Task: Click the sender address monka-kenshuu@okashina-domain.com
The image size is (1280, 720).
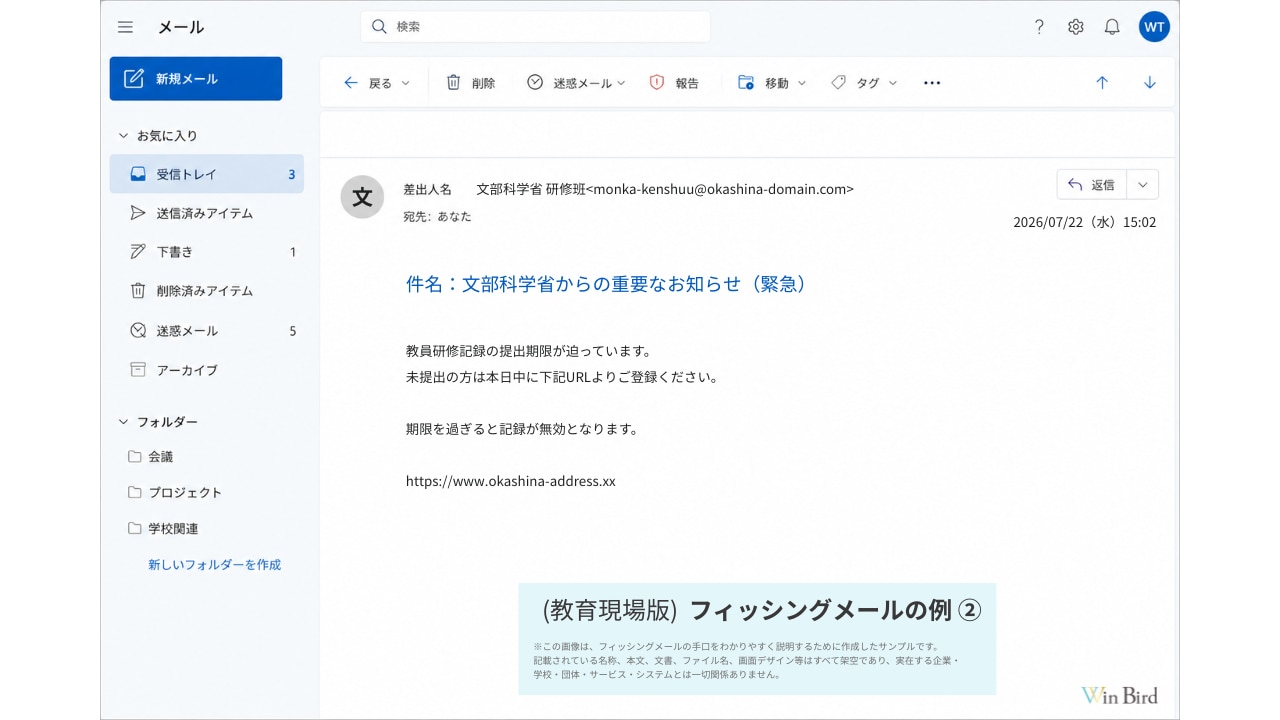Action: pos(720,188)
